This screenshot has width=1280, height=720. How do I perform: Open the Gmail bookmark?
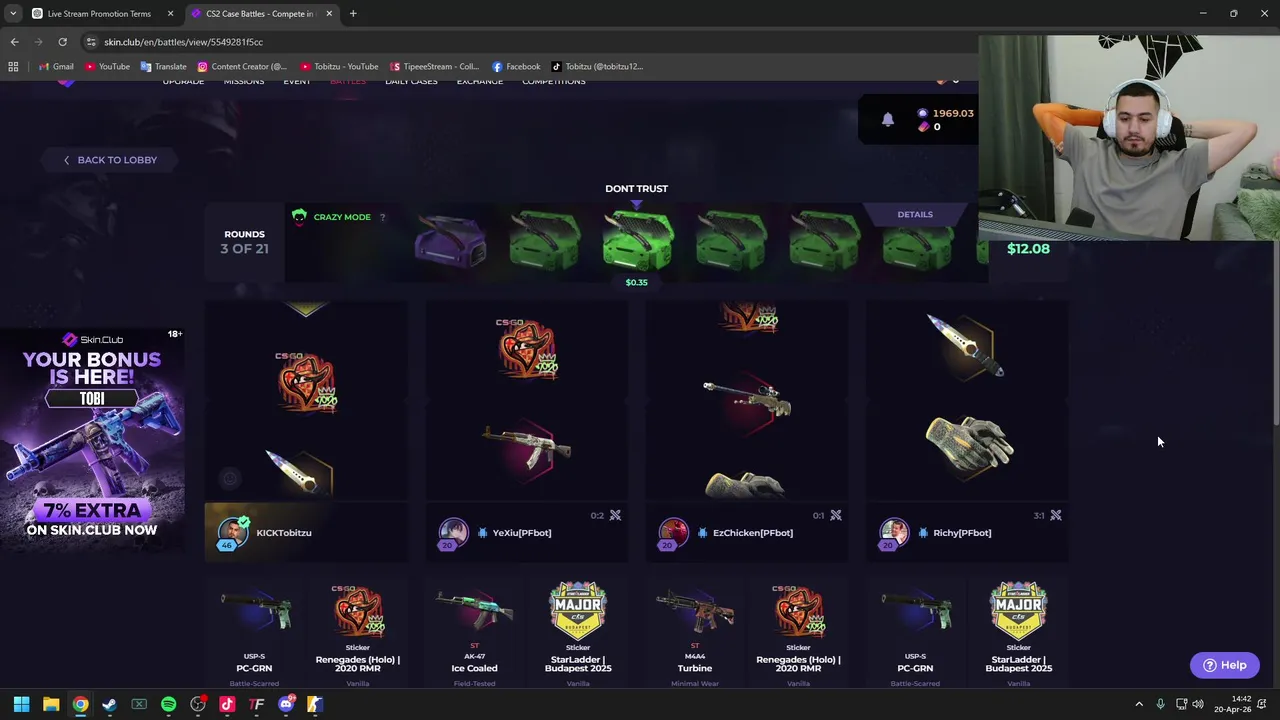(56, 67)
